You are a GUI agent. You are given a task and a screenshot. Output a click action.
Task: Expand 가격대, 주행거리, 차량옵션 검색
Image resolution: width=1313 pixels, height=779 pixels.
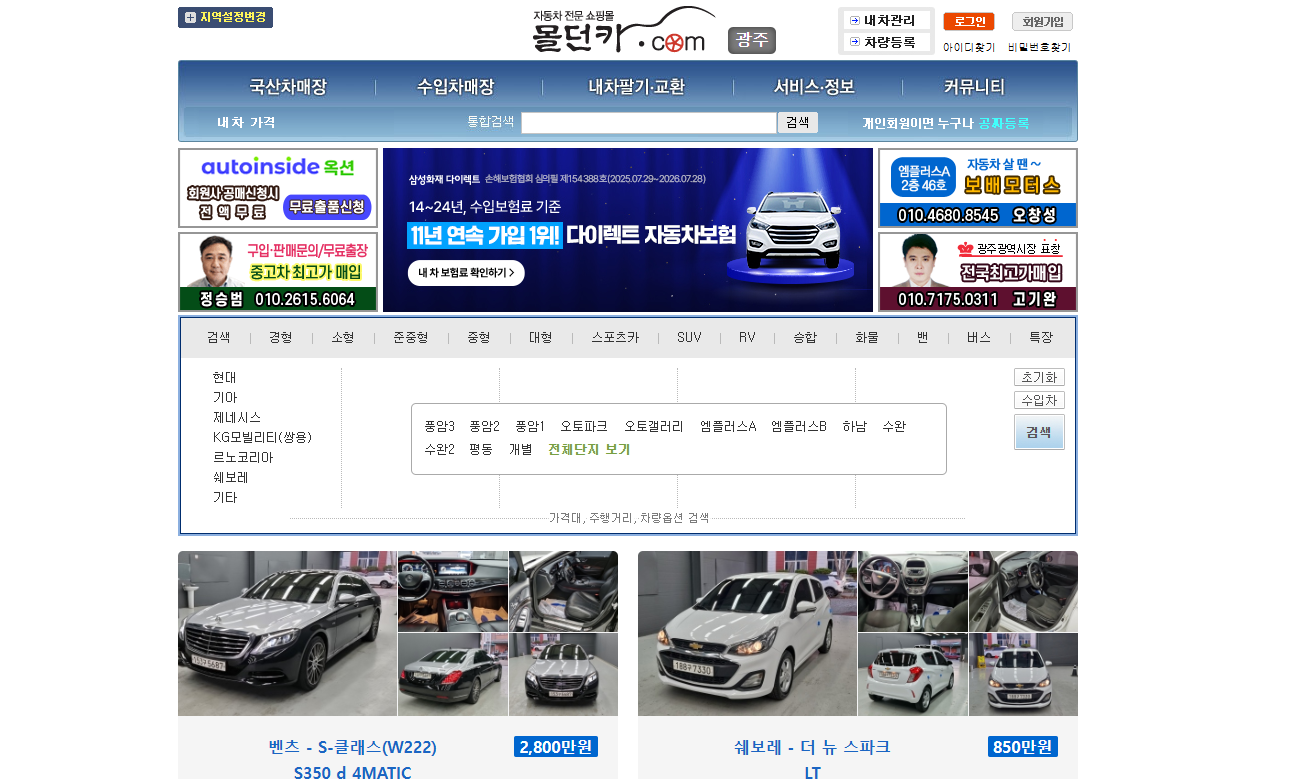click(628, 518)
